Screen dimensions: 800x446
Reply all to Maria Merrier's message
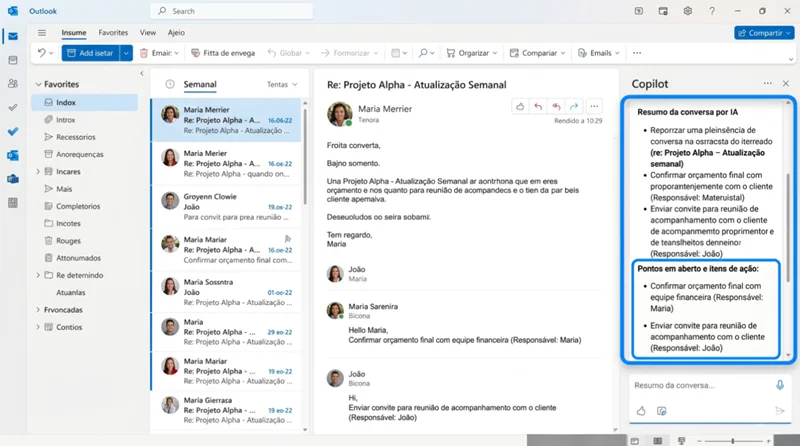[556, 106]
